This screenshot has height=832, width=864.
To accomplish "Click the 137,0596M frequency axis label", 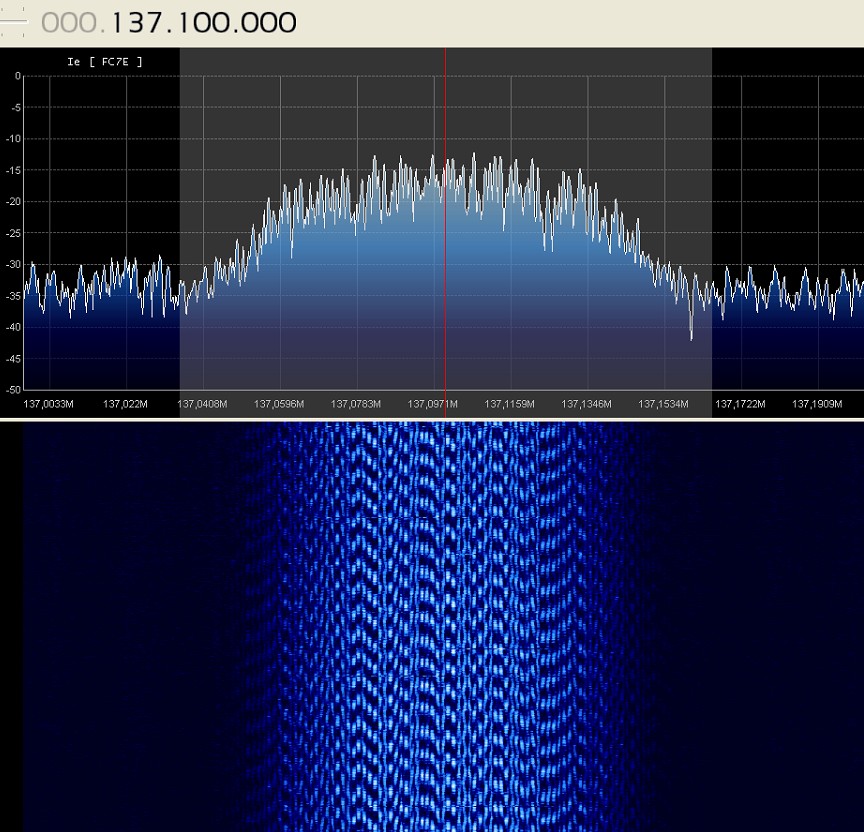I will coord(279,404).
